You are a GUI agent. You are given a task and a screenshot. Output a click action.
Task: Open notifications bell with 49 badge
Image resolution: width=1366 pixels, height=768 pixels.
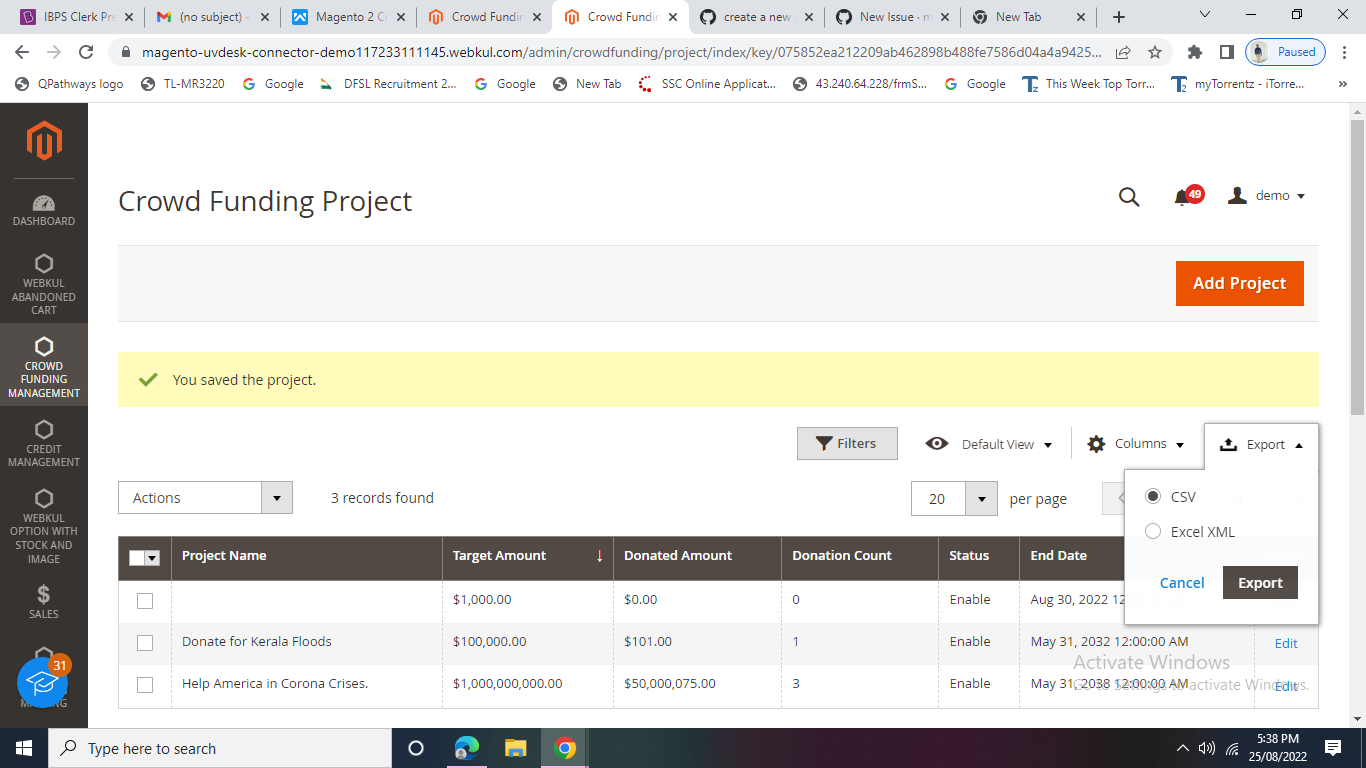[1186, 196]
